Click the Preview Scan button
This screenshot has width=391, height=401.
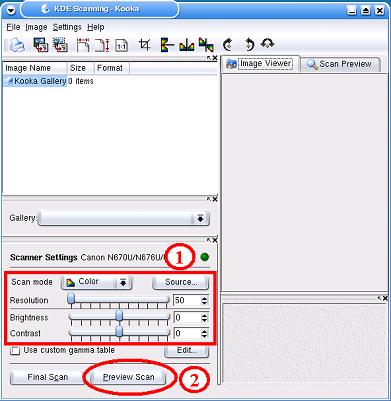[128, 377]
